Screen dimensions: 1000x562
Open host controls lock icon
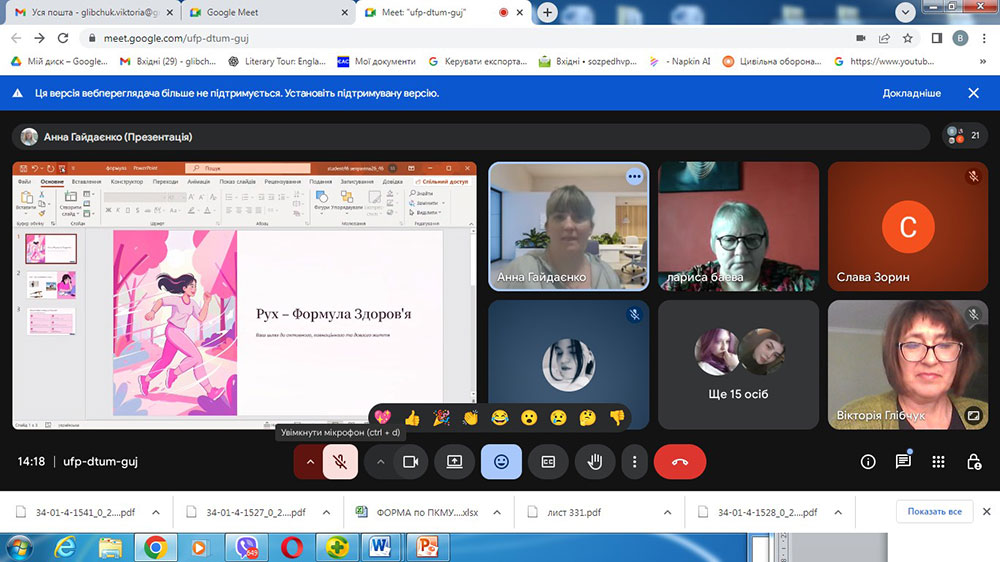(x=973, y=462)
